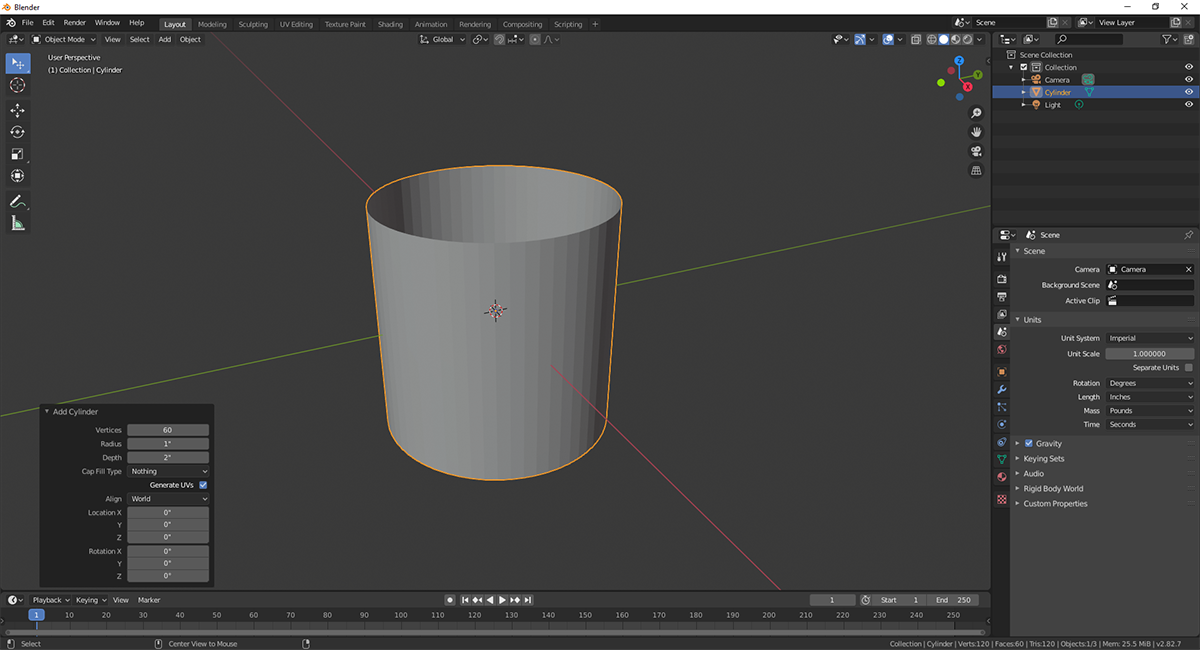Switch to the Sculpting workspace tab
The width and height of the screenshot is (1200, 650).
click(x=253, y=24)
